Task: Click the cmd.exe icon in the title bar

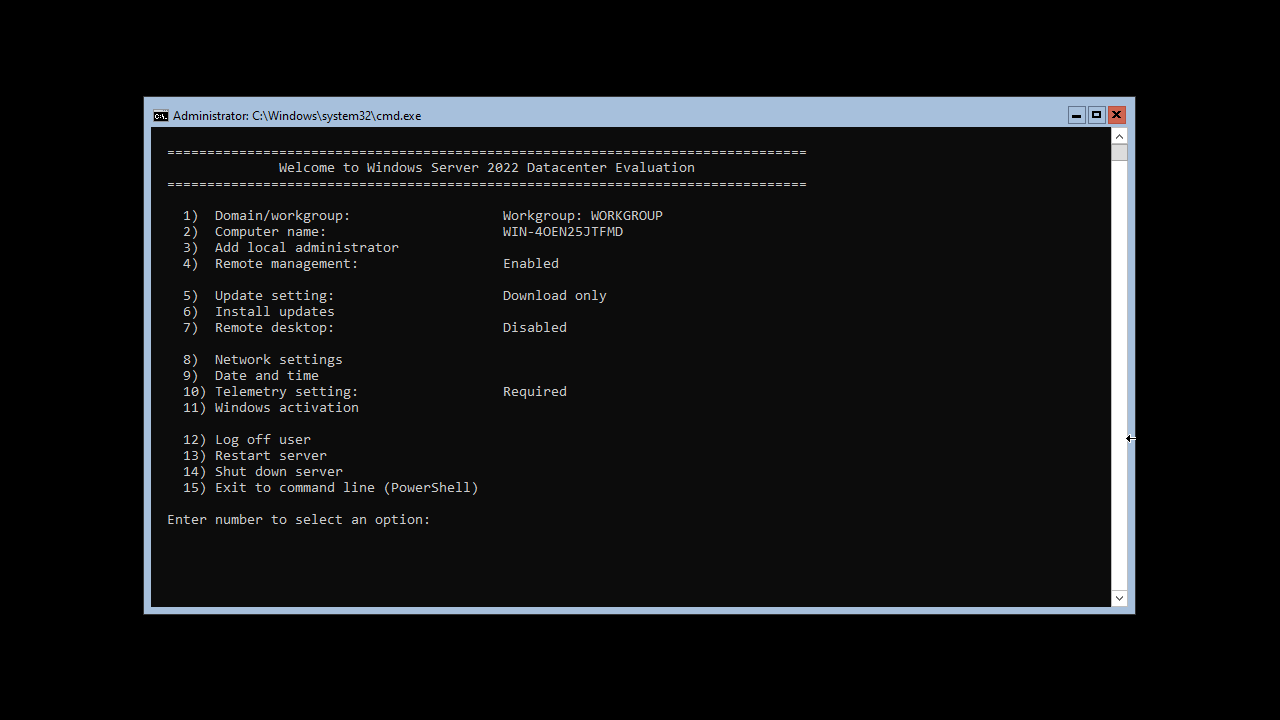Action: 160,116
